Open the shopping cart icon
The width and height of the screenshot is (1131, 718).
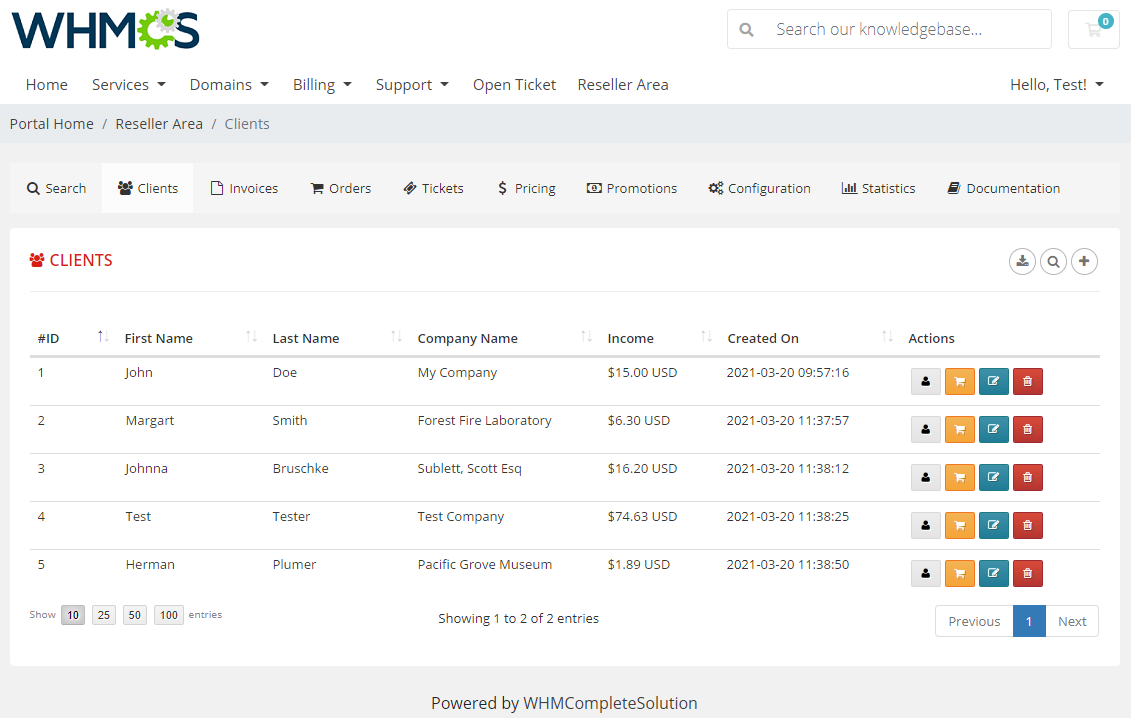[1093, 30]
